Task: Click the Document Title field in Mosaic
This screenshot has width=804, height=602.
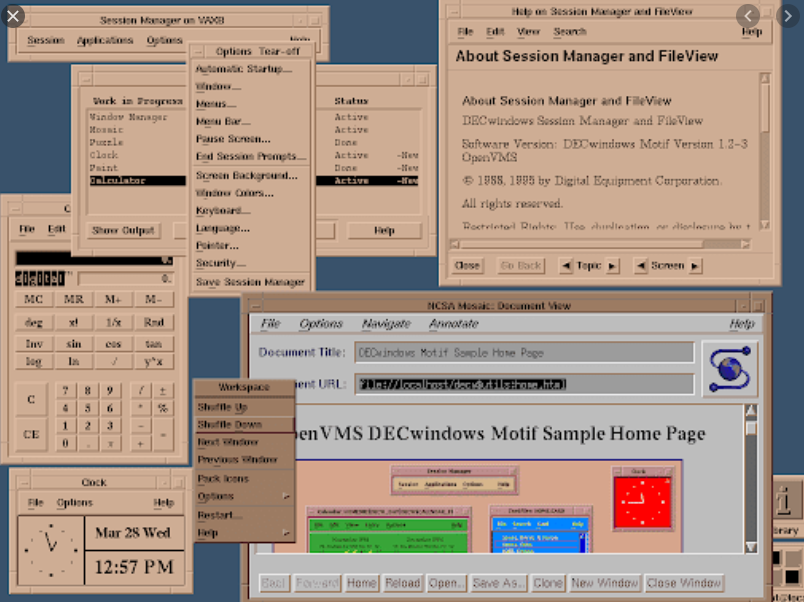Action: tap(524, 353)
